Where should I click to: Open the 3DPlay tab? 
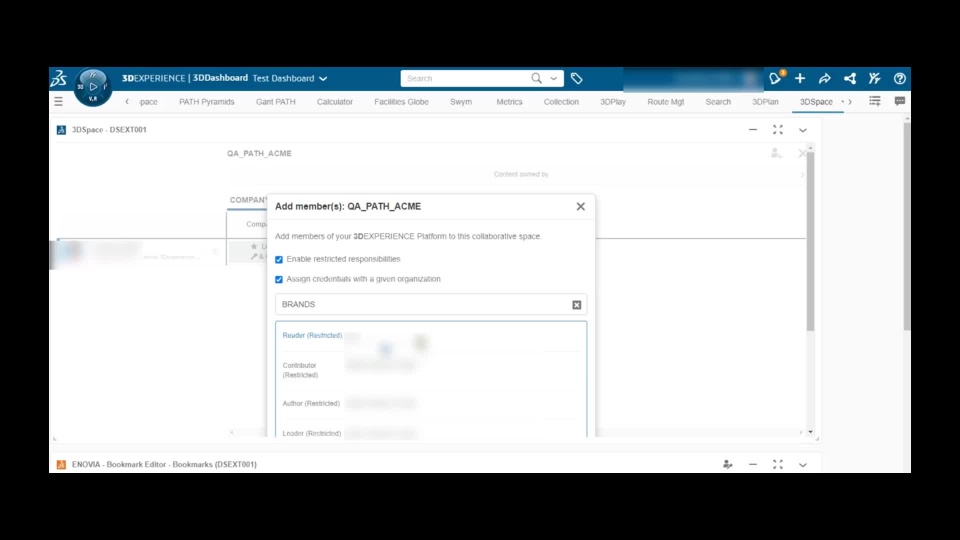[x=613, y=102]
